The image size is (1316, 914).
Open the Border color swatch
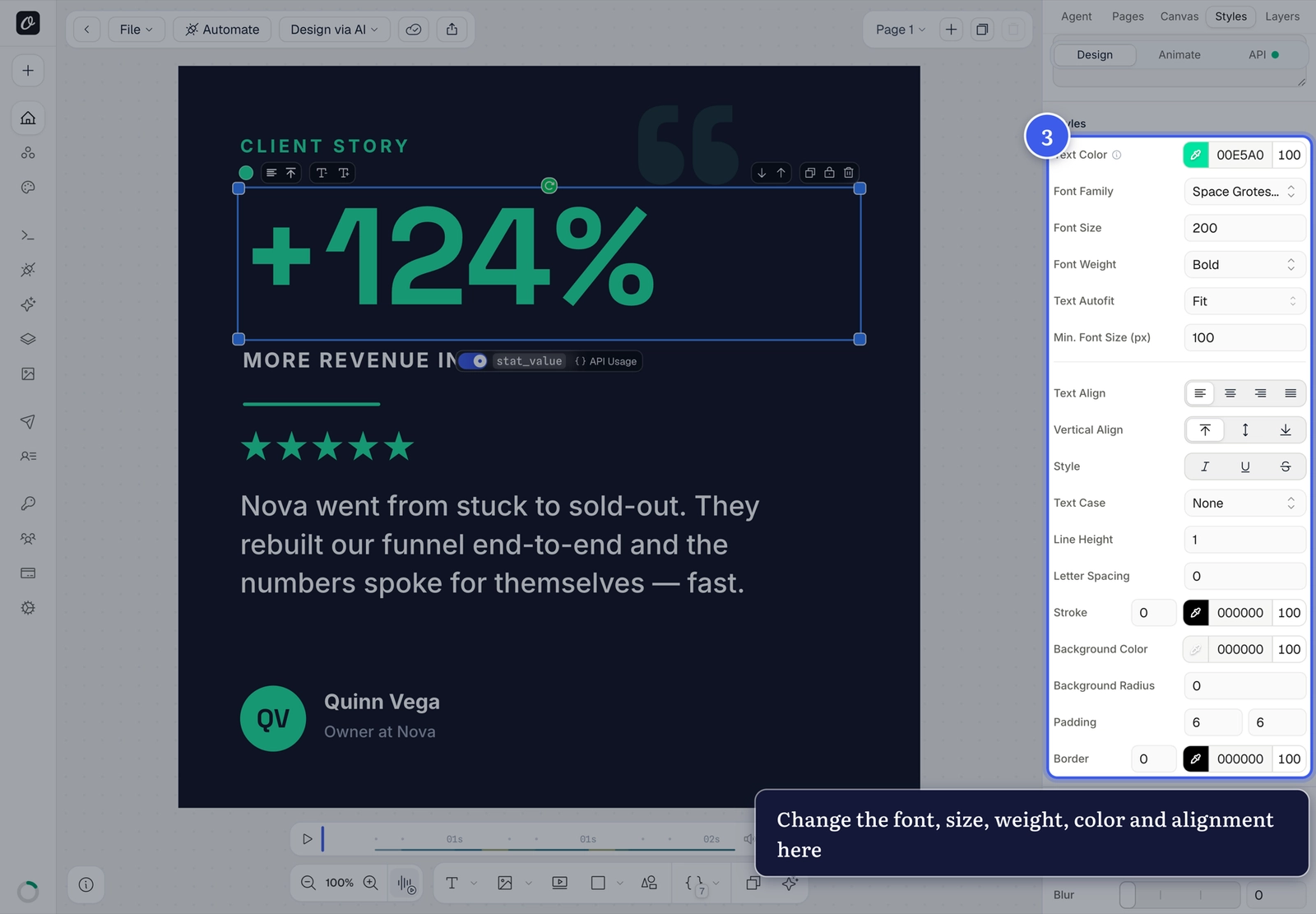(x=1196, y=759)
